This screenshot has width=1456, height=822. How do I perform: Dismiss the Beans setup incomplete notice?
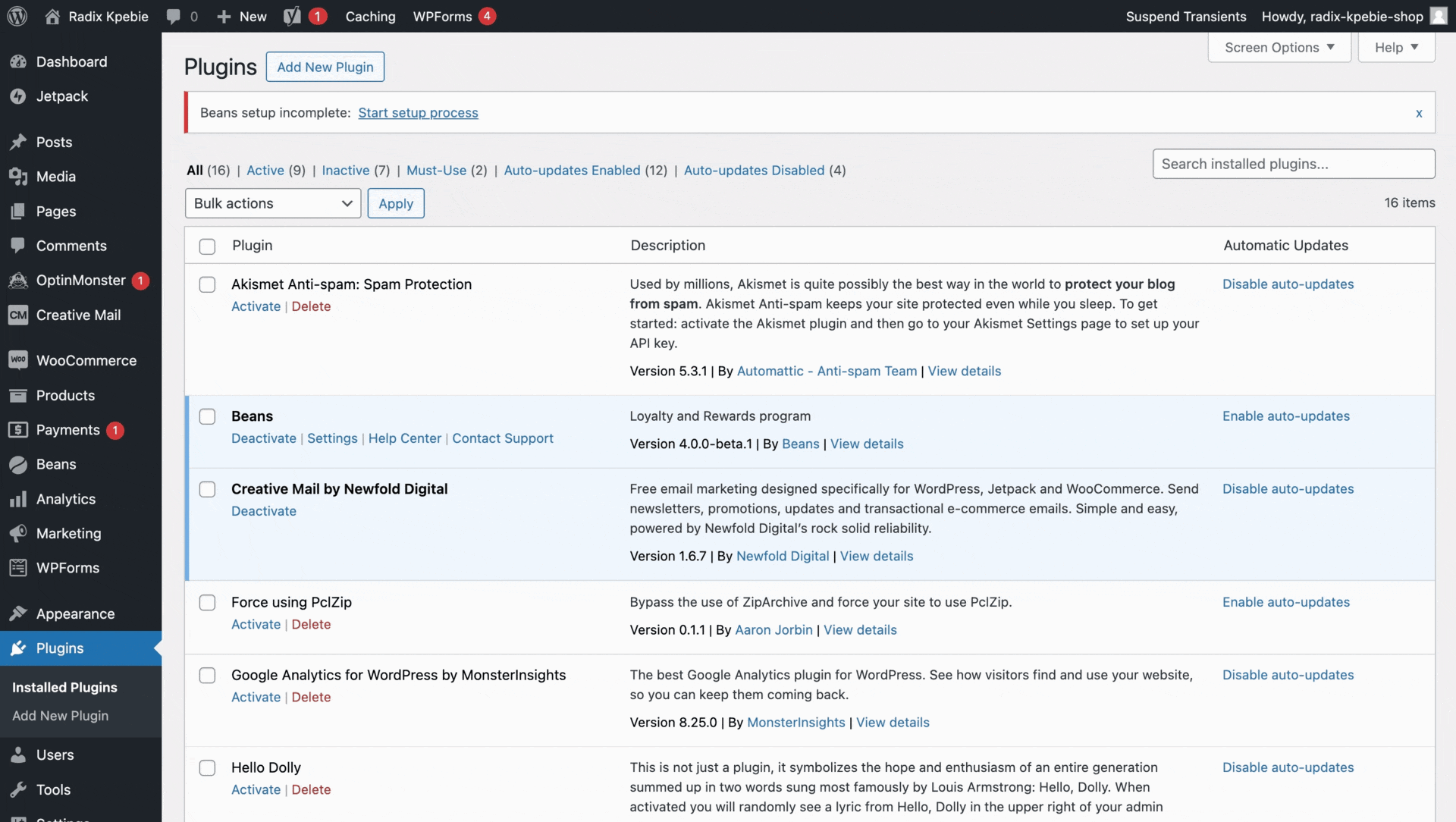click(1419, 113)
